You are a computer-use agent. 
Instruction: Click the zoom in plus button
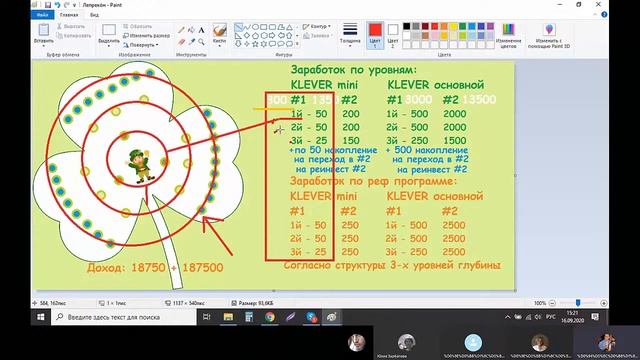[x=604, y=303]
